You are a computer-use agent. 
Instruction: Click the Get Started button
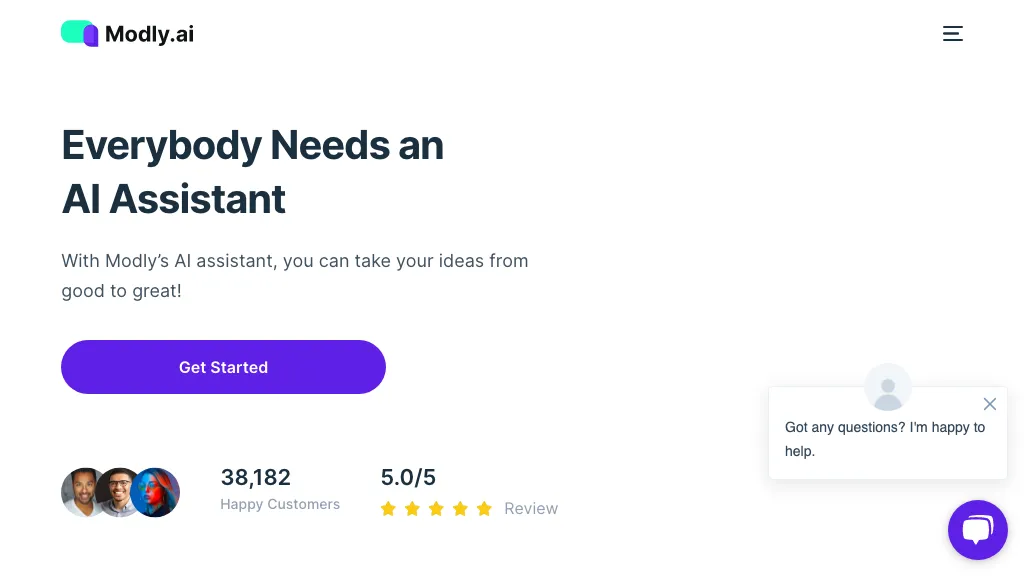[223, 367]
